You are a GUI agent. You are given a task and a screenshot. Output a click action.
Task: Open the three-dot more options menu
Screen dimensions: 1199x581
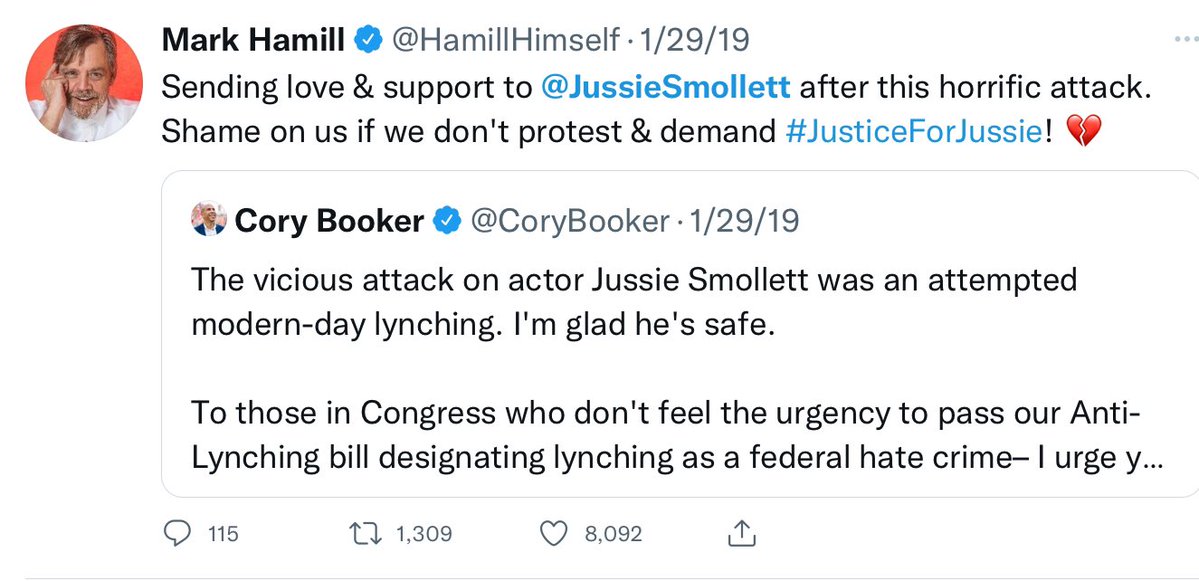pos(1184,37)
